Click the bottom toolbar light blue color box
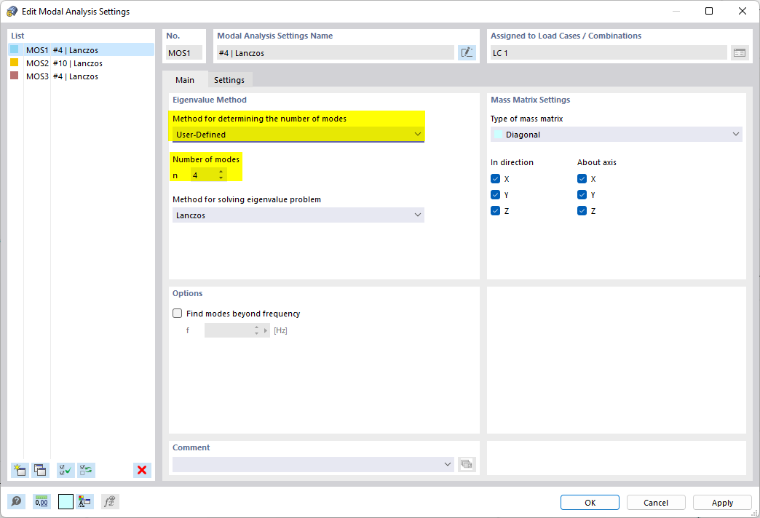This screenshot has width=760, height=518. pyautogui.click(x=65, y=502)
